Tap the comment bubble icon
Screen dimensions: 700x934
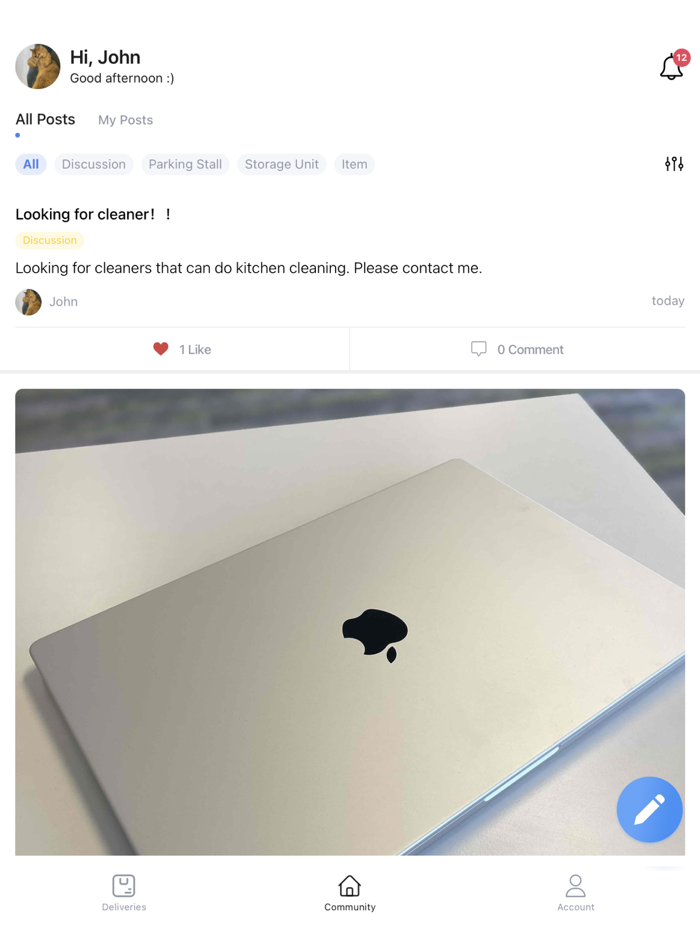point(478,349)
